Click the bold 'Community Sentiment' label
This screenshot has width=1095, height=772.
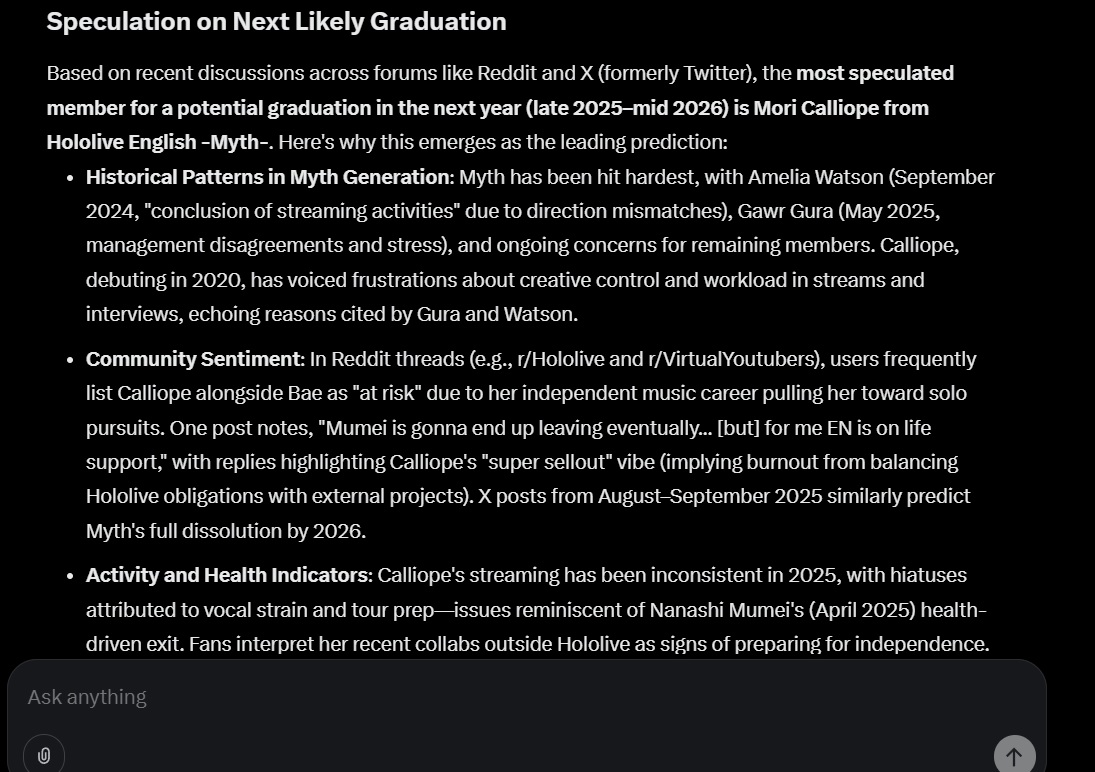tap(194, 359)
